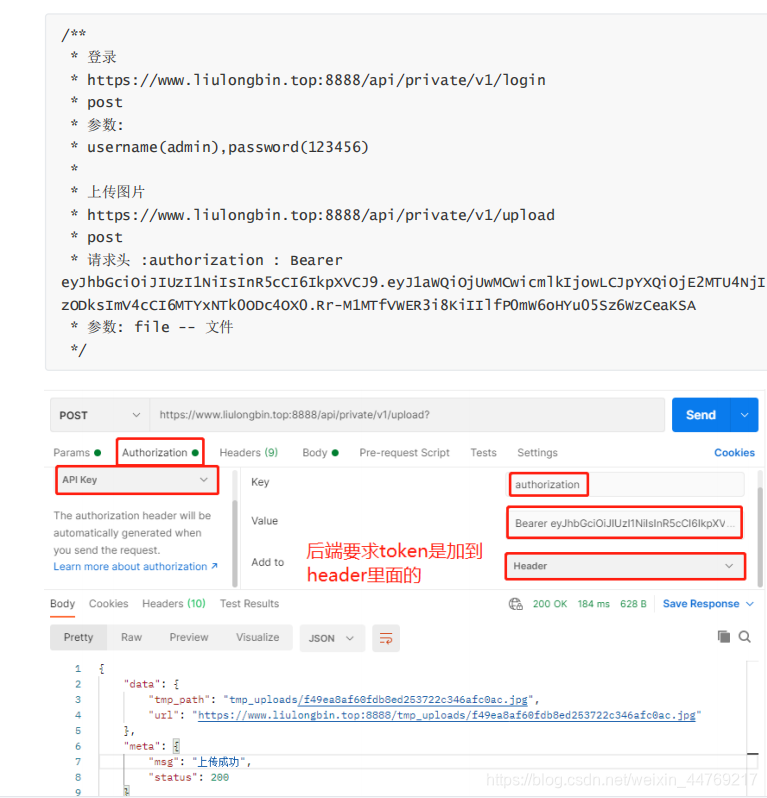Click the upload URL in the code comment
The width and height of the screenshot is (767, 798).
(321, 215)
